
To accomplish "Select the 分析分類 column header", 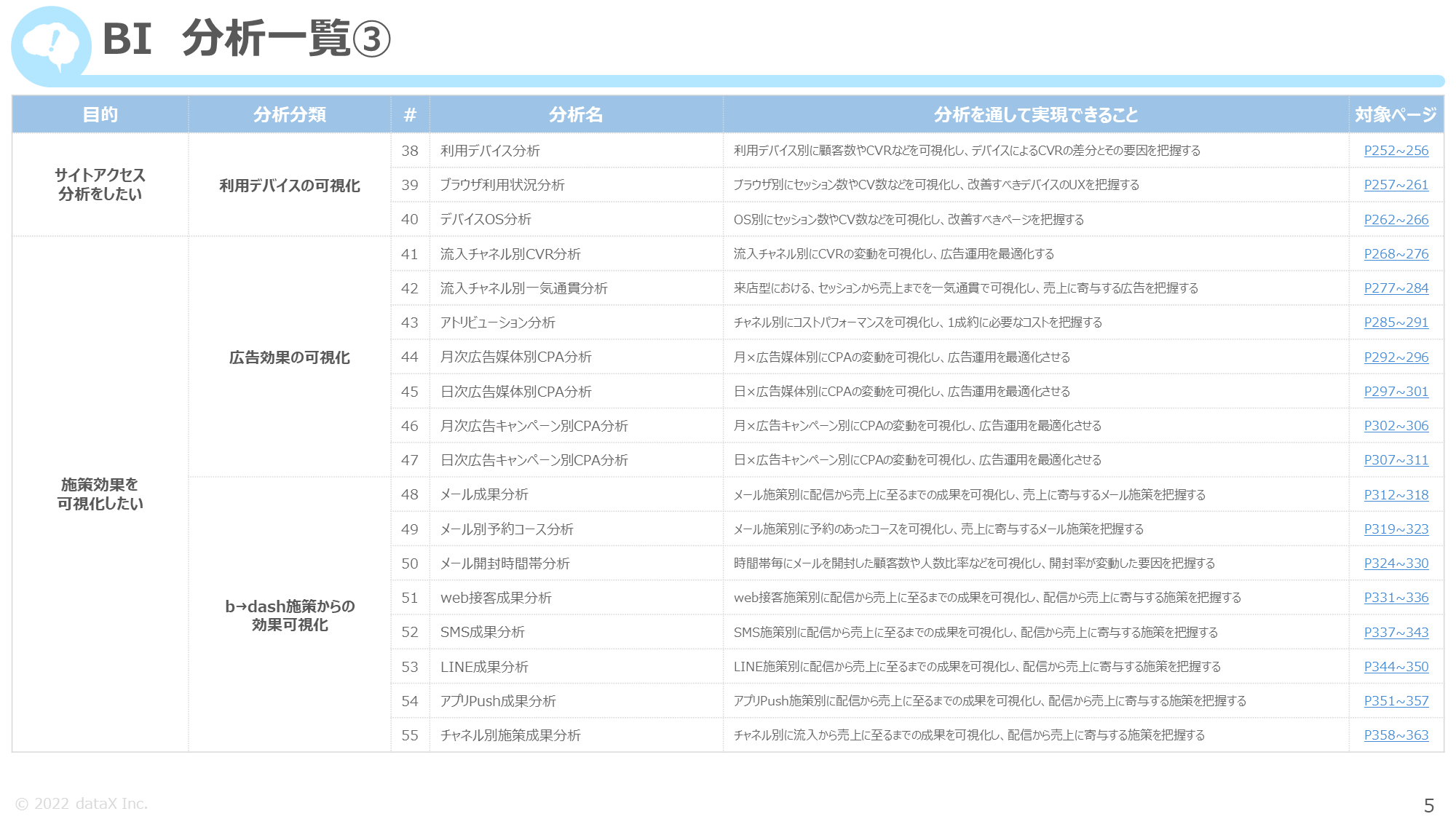I will pyautogui.click(x=290, y=114).
